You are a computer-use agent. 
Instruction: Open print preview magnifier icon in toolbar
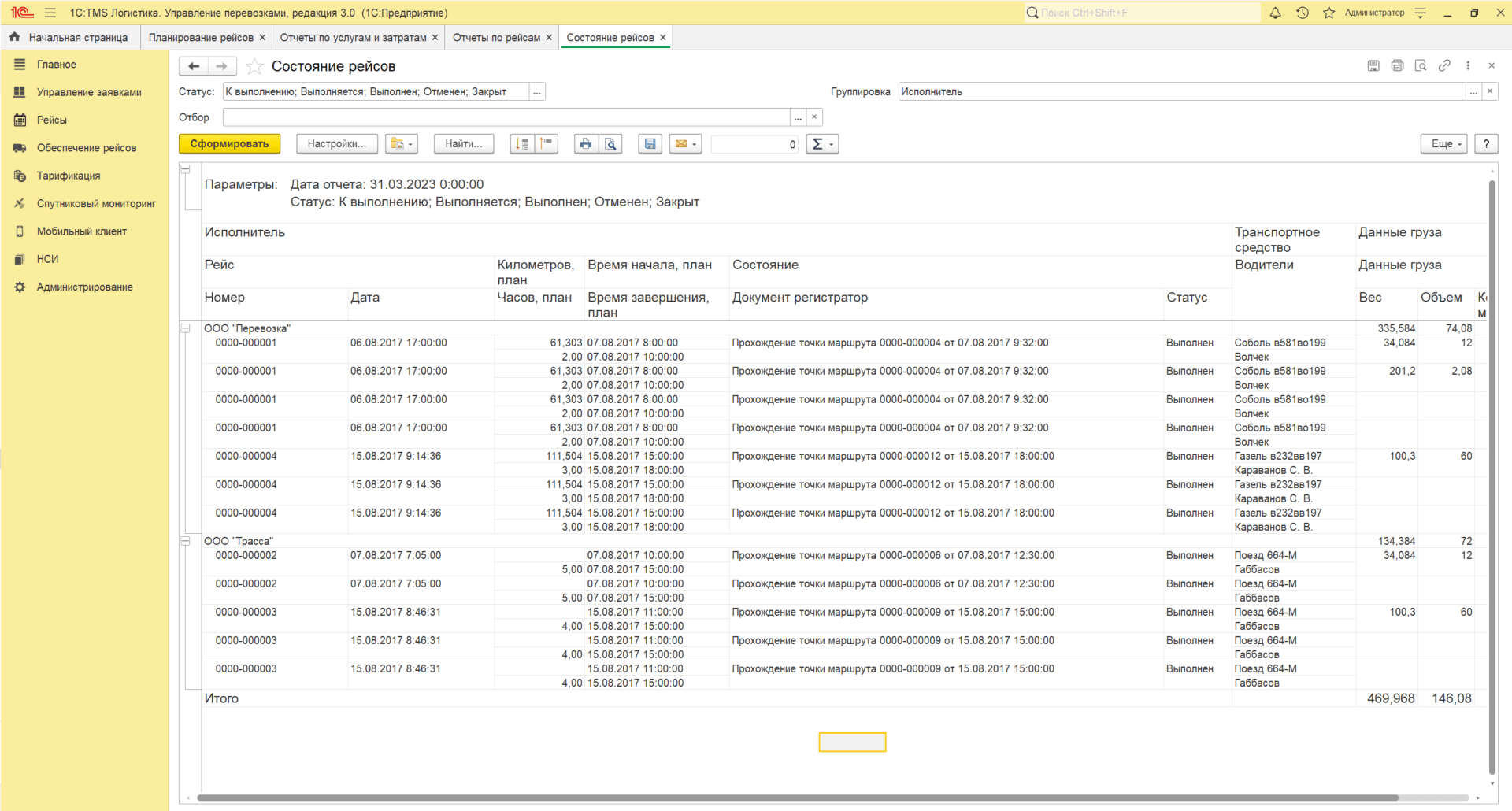[x=611, y=144]
